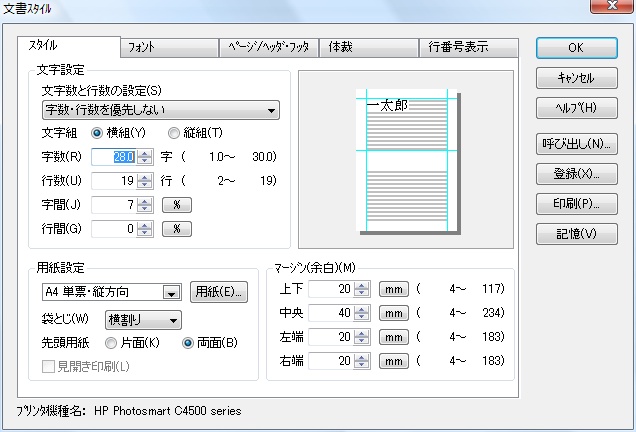Open the ページ/ヘッダ・フッタ tab
This screenshot has width=636, height=432.
[269, 47]
